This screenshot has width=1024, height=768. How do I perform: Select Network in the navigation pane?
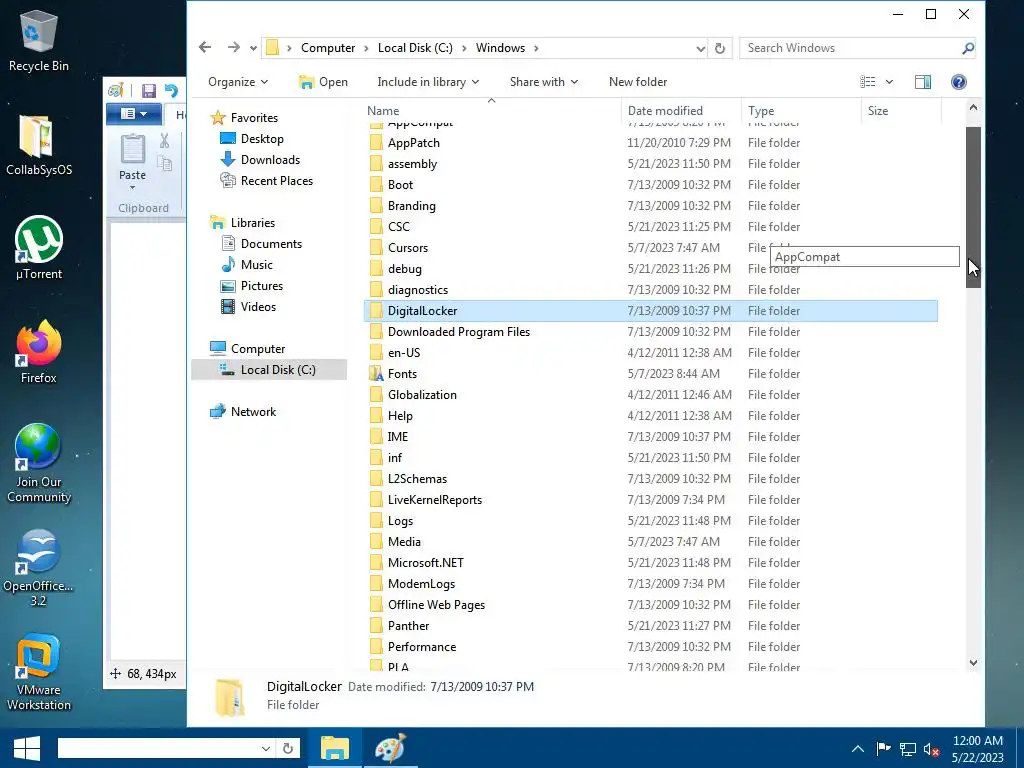click(253, 411)
